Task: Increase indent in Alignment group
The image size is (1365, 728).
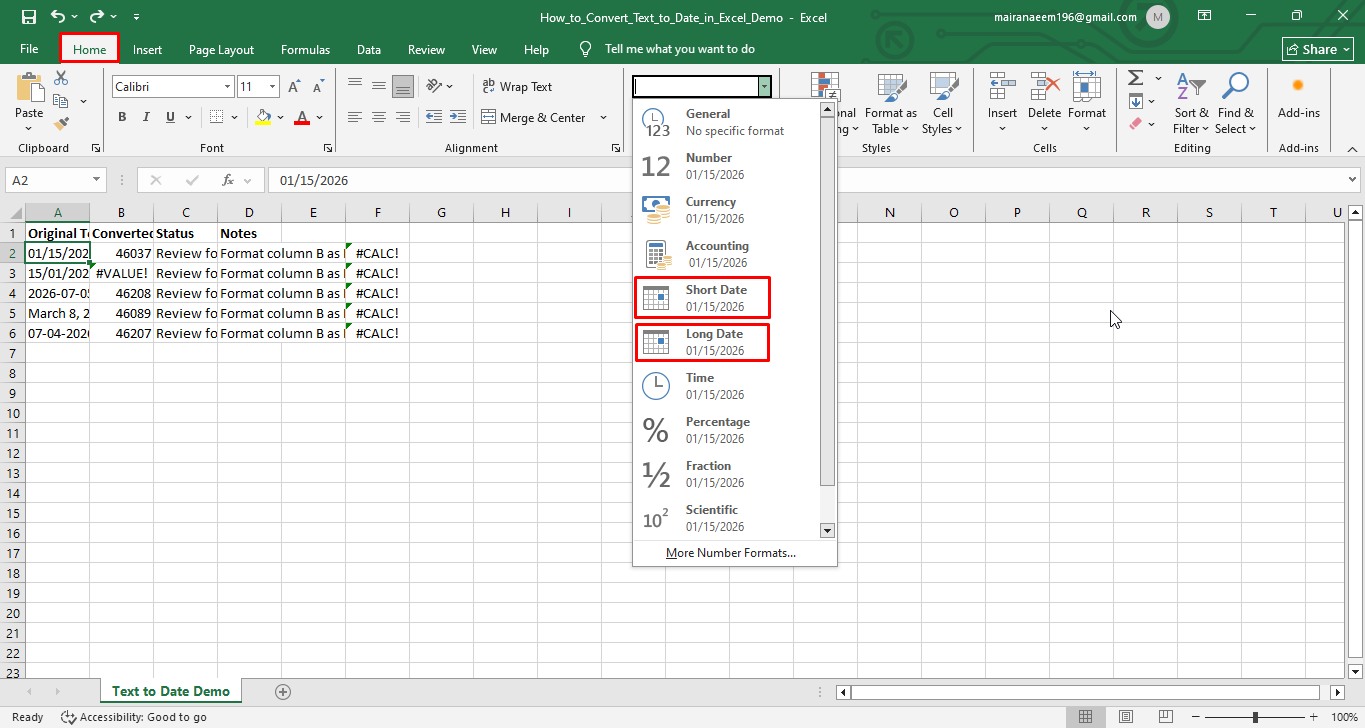Action: [x=456, y=117]
